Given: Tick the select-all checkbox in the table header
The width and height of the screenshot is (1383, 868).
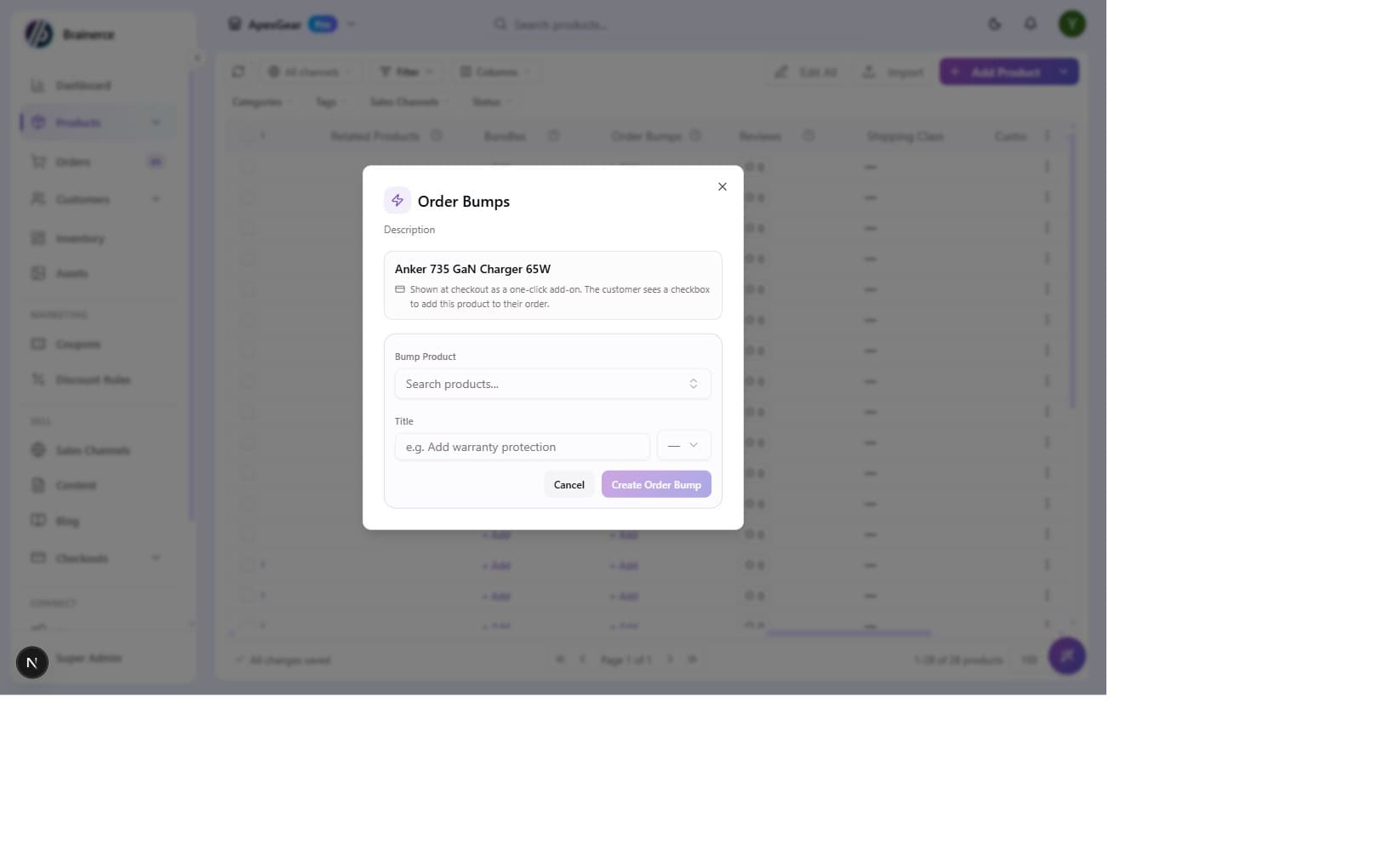Looking at the screenshot, I should coord(247,136).
